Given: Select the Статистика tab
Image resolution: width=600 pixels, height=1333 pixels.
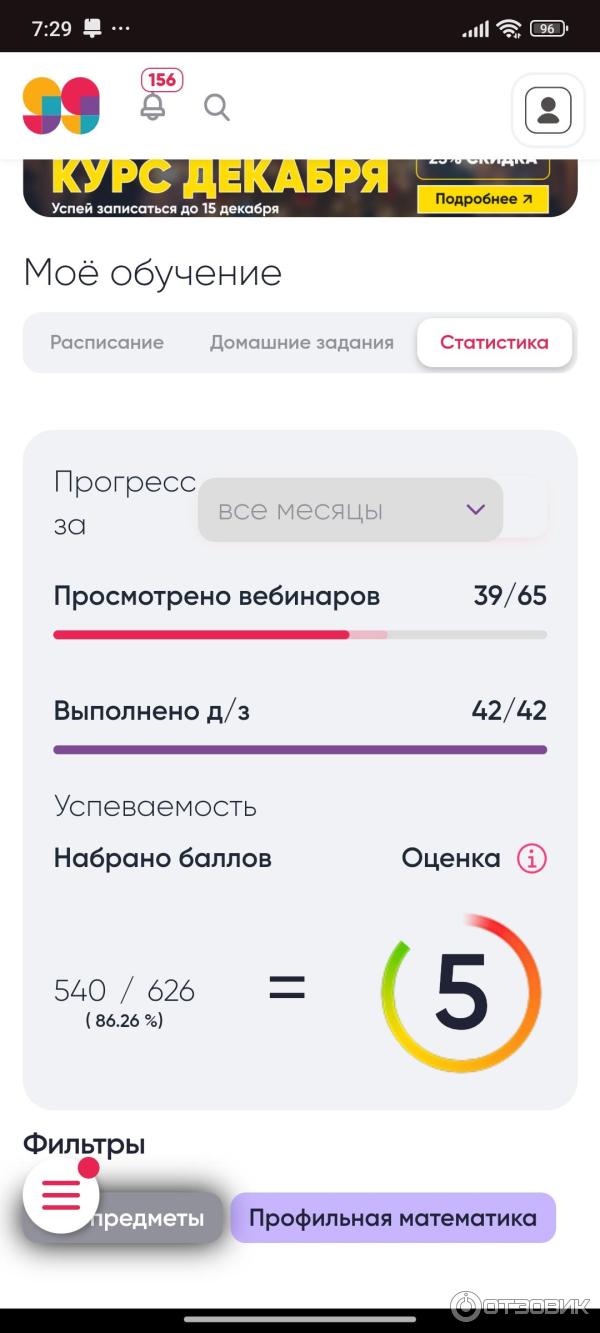Looking at the screenshot, I should [494, 343].
